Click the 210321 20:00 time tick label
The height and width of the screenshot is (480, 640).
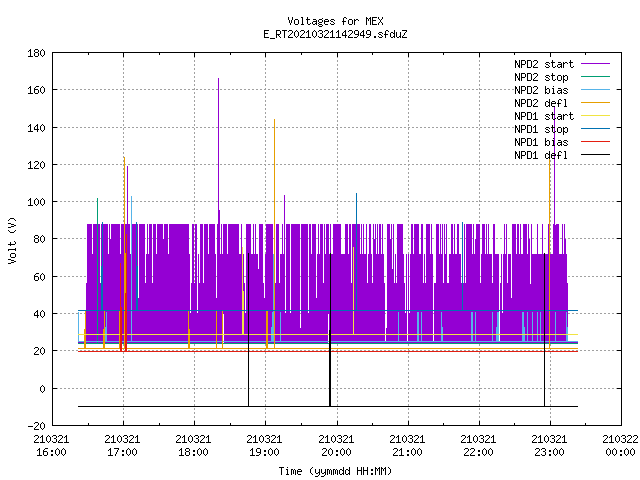[336, 446]
